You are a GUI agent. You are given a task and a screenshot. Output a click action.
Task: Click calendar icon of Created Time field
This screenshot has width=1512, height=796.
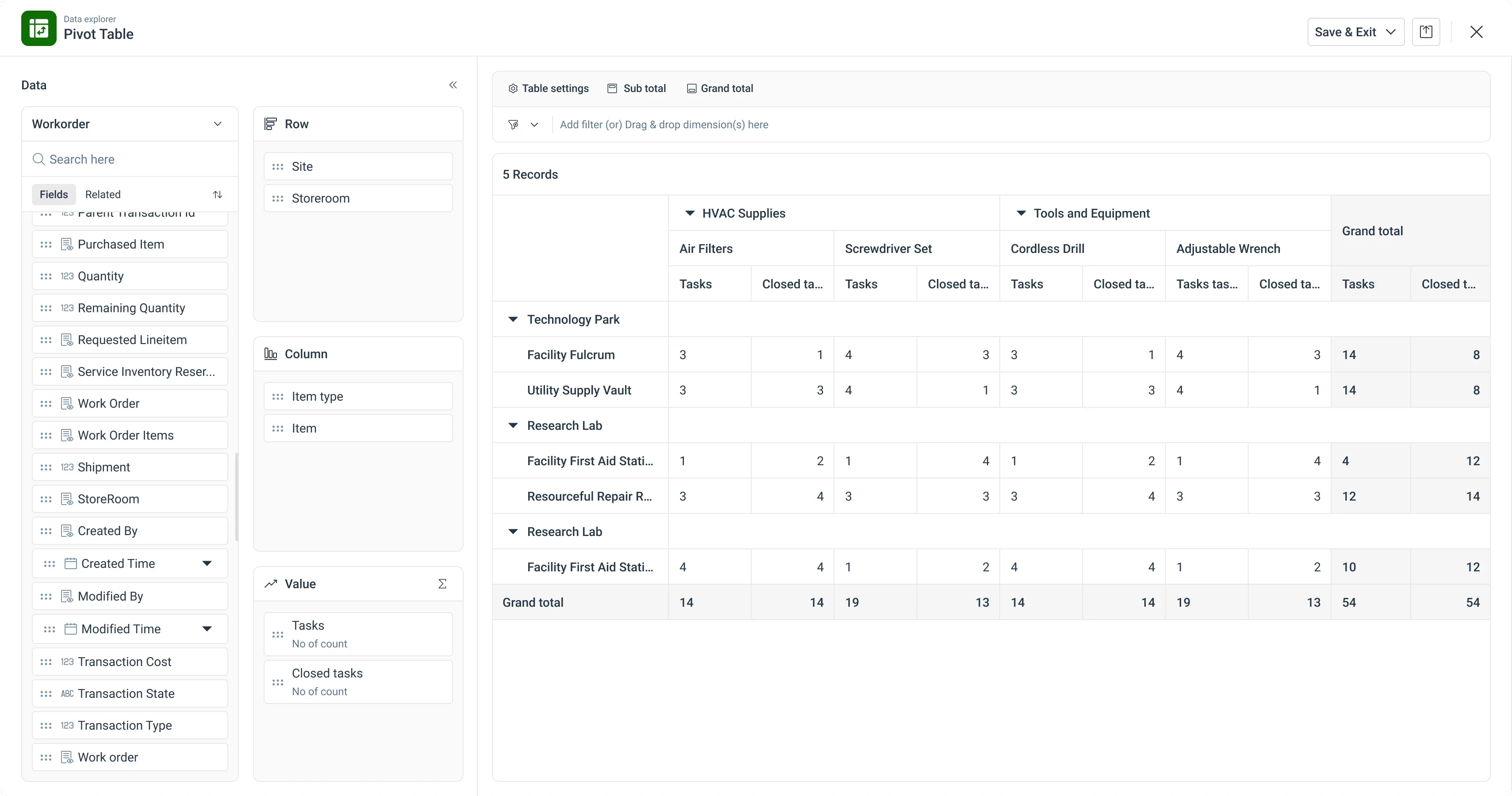point(70,564)
